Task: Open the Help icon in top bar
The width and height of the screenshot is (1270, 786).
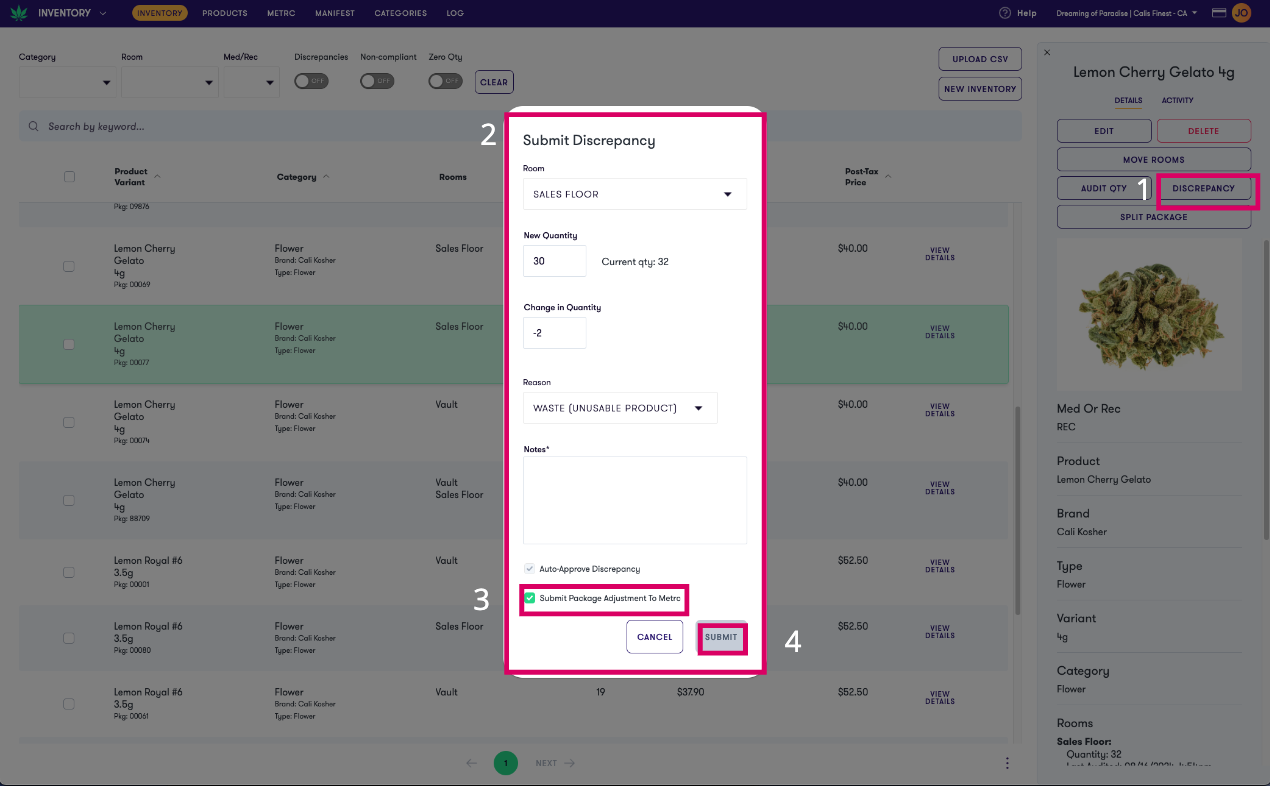Action: (1005, 13)
